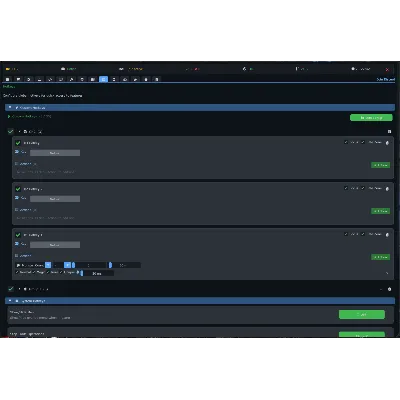
Task: Toggle the large green checkmark of the second group
Action: coord(11,289)
